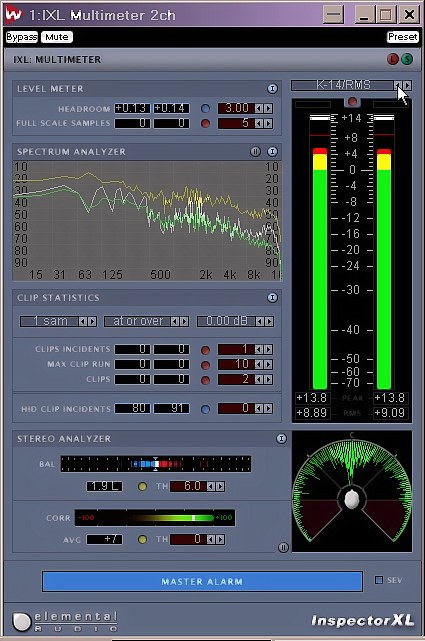The image size is (425, 641).
Task: Decrease the Max Clip Run threshold 10
Action: 259,364
